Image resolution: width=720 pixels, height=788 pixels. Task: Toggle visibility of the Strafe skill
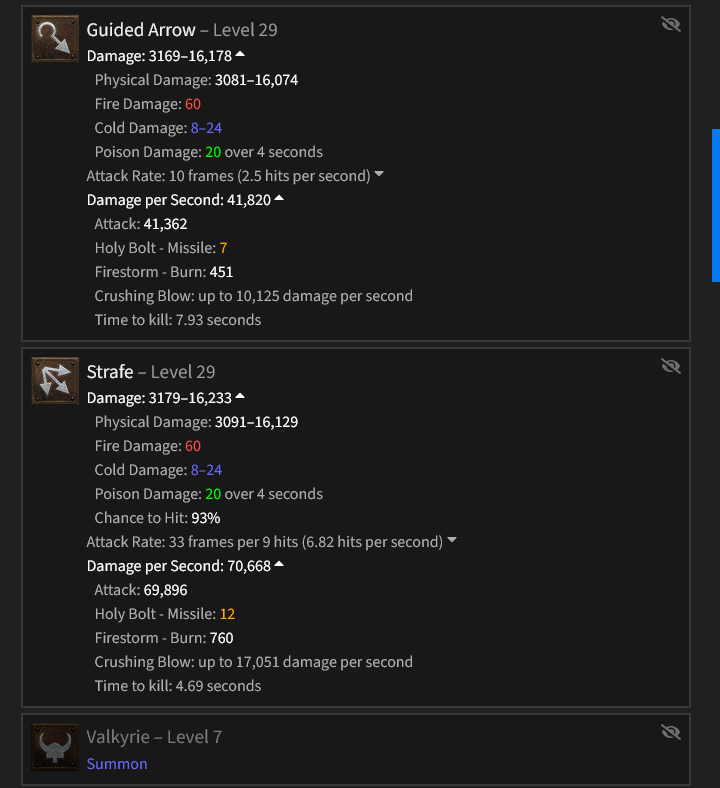pos(671,367)
